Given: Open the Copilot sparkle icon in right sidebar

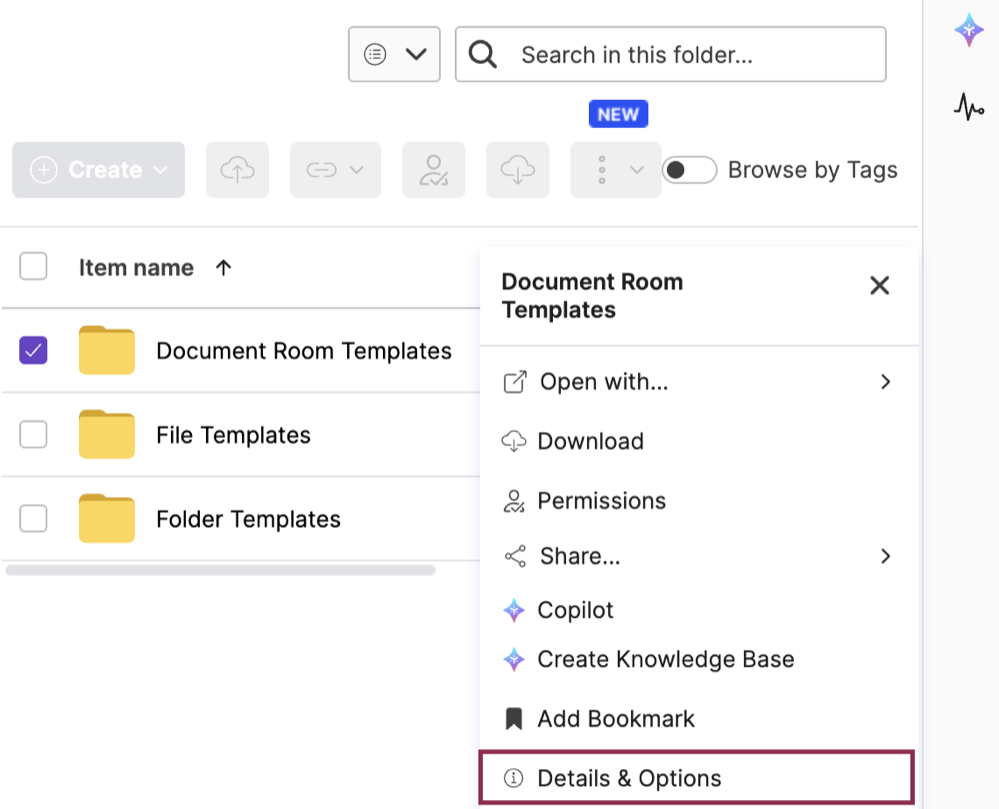Looking at the screenshot, I should [969, 29].
